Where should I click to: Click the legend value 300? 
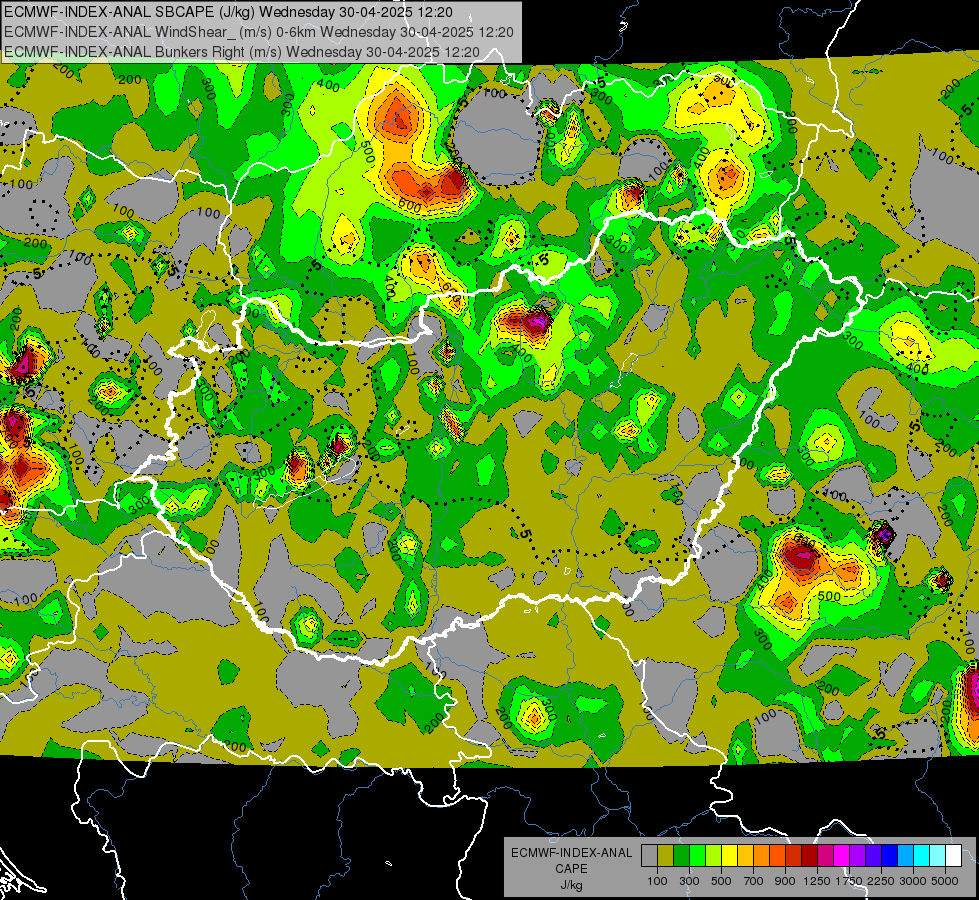689,881
